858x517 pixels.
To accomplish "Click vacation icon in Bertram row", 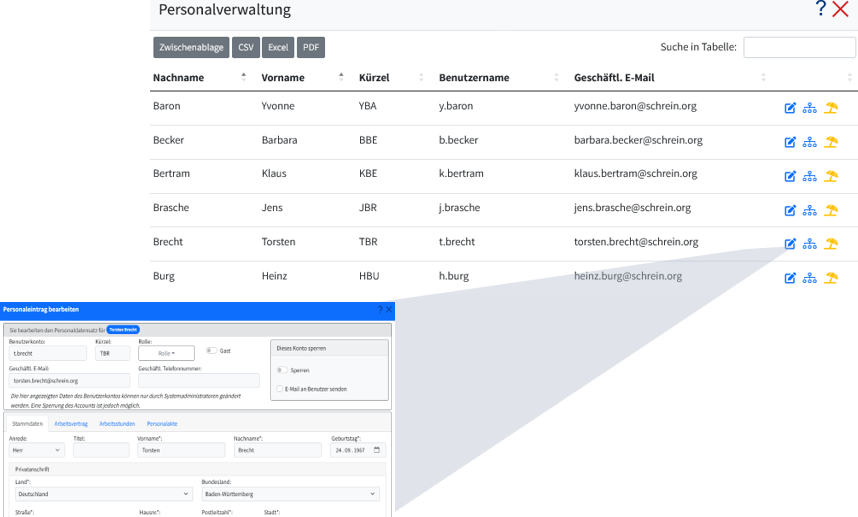I will [x=831, y=176].
